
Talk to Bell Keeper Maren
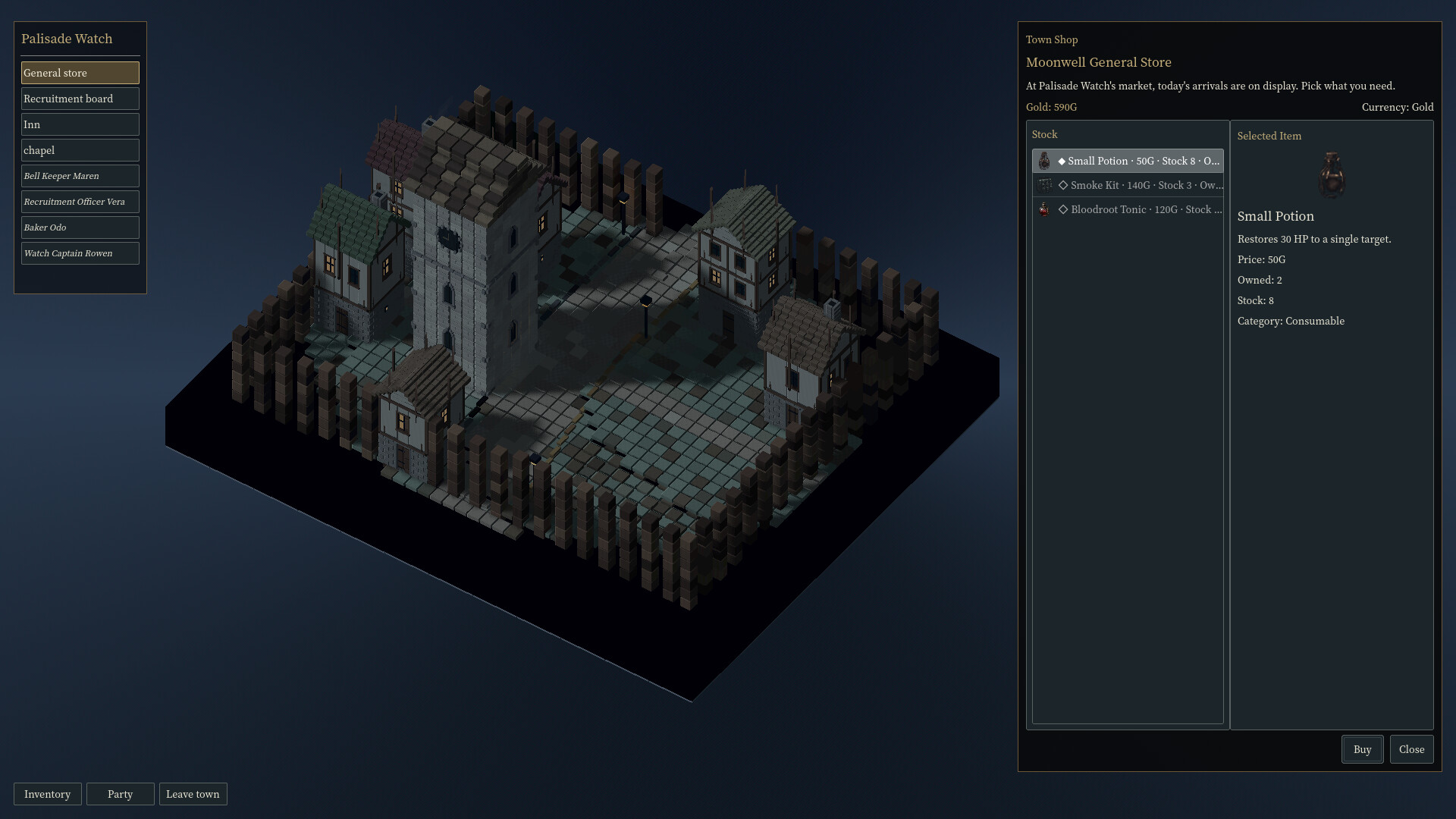(80, 176)
